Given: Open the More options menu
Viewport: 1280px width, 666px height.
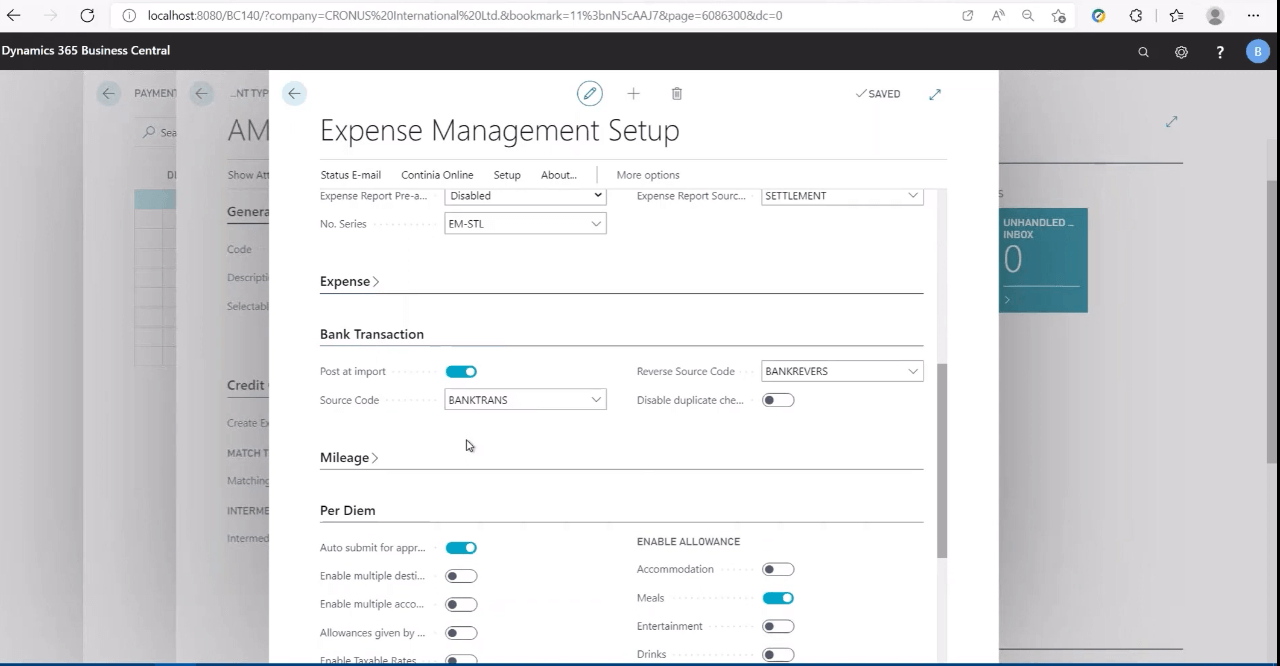Looking at the screenshot, I should (x=647, y=174).
